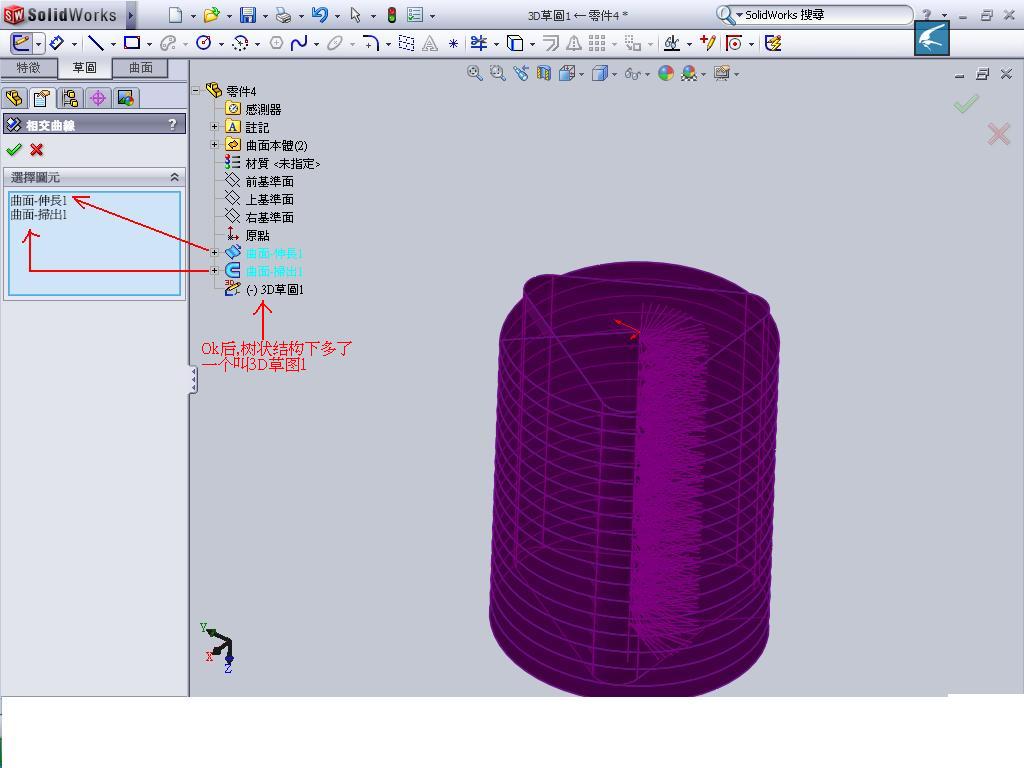Cancel the 相交曲線 with red X
1024x768 pixels.
(37, 150)
